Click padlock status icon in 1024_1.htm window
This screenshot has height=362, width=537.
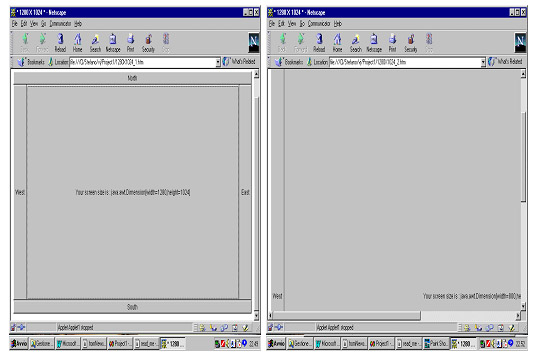(13, 327)
